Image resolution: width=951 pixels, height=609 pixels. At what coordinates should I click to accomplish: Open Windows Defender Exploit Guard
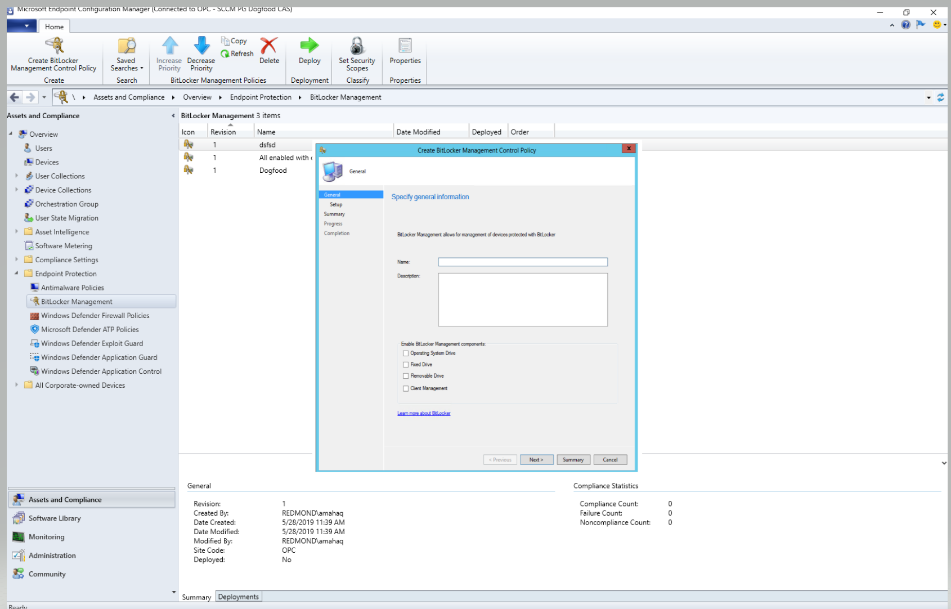92,343
